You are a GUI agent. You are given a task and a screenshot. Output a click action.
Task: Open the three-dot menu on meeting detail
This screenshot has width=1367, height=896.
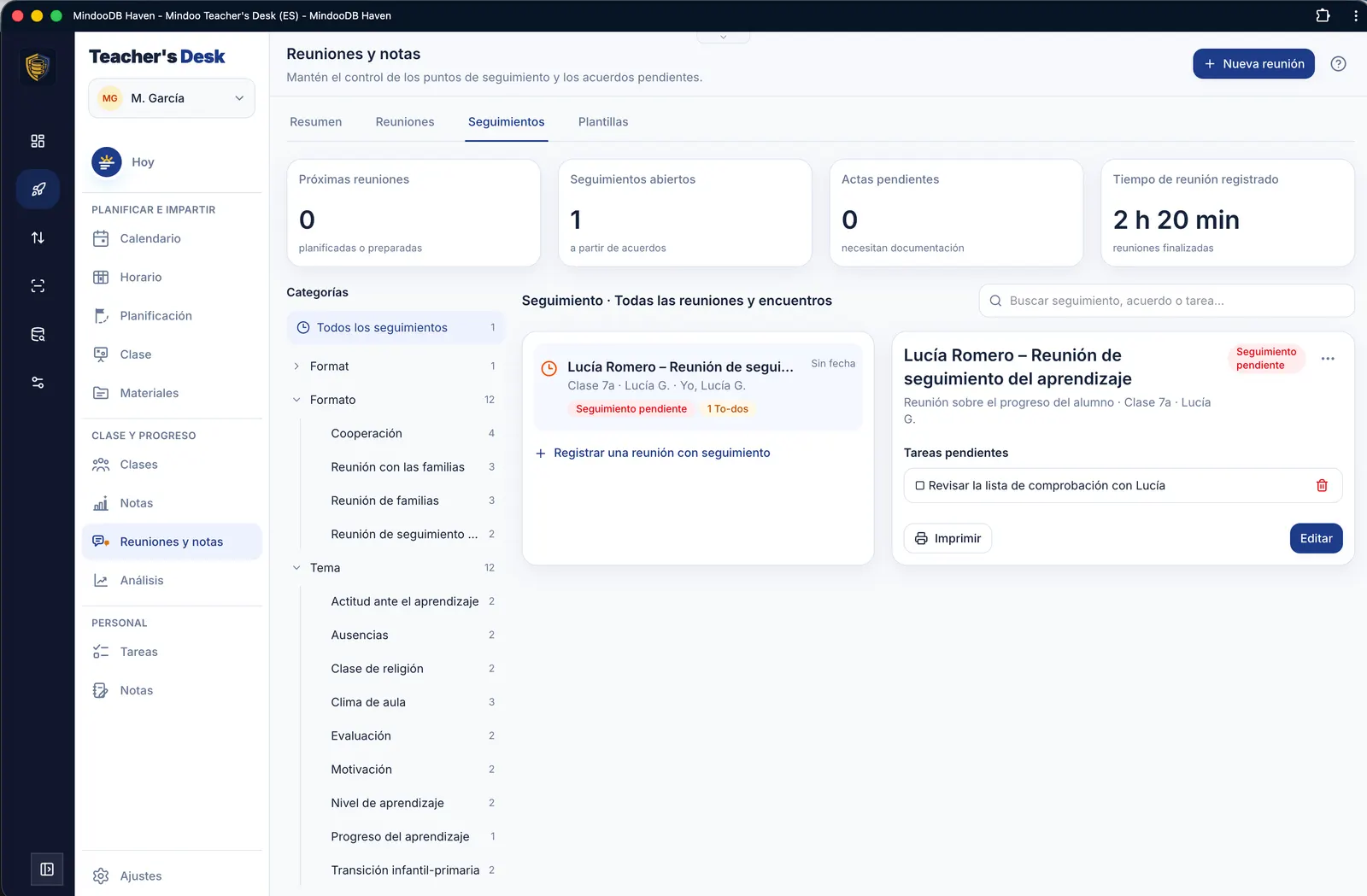1328,359
